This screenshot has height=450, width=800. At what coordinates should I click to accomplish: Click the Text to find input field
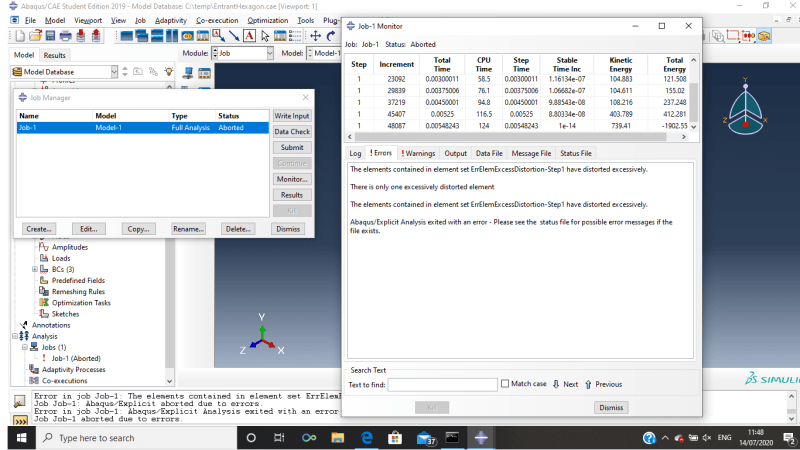(442, 384)
